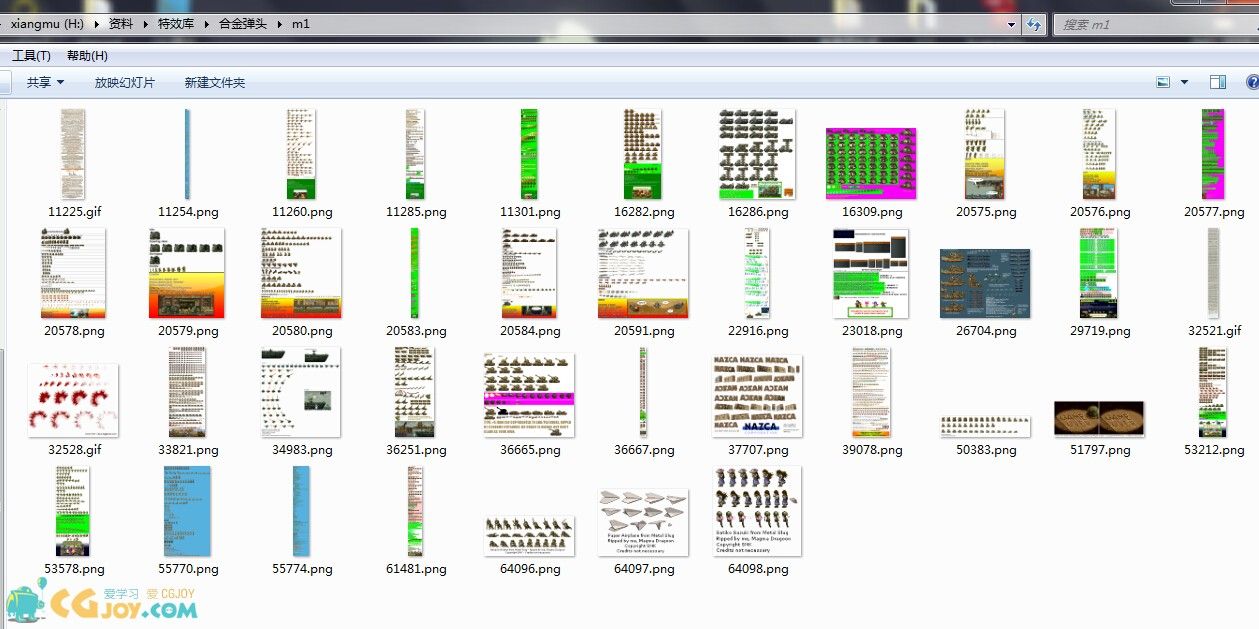The image size is (1259, 629).
Task: Click the file name 33821.png
Action: [188, 450]
